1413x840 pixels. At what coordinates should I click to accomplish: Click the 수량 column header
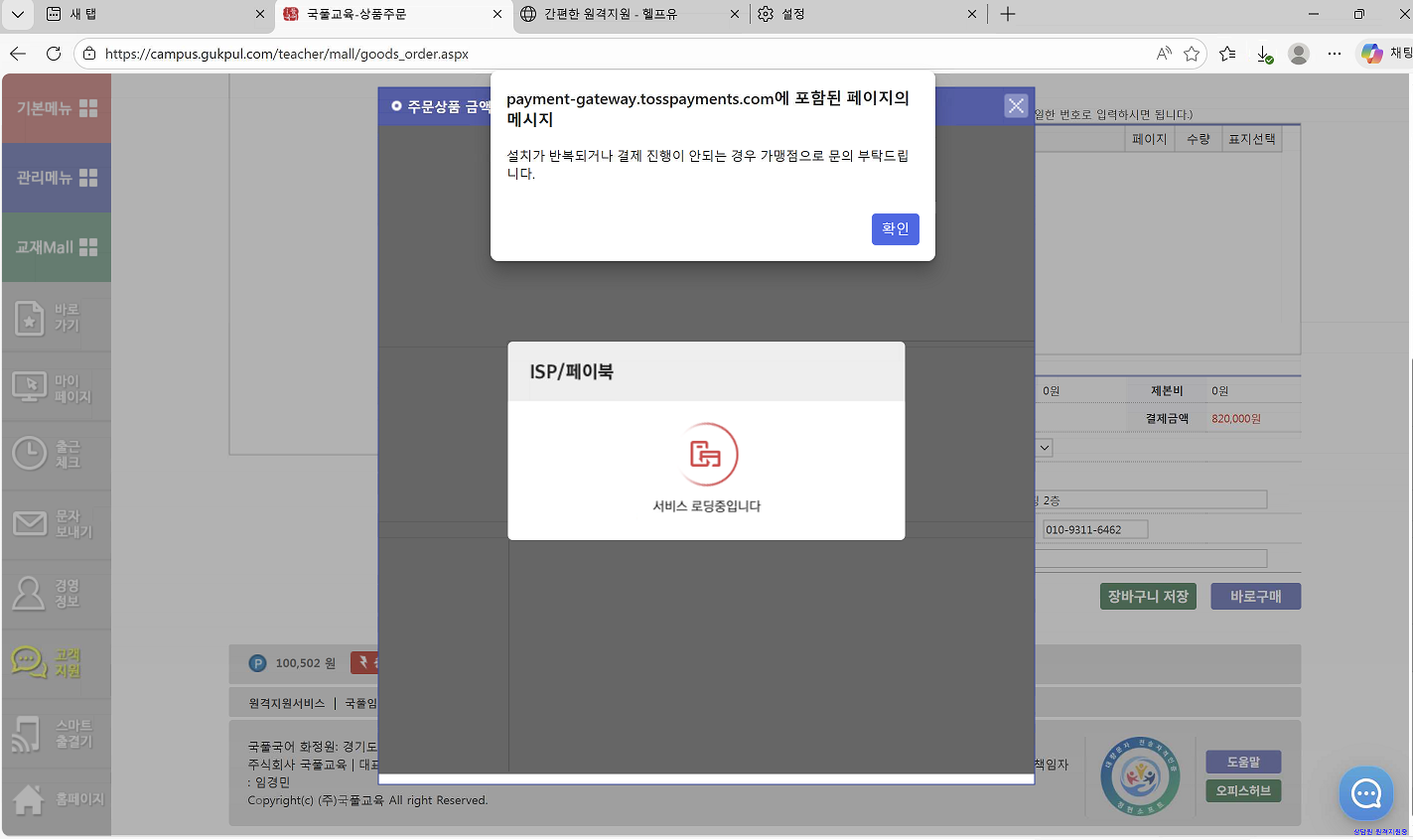click(x=1199, y=139)
